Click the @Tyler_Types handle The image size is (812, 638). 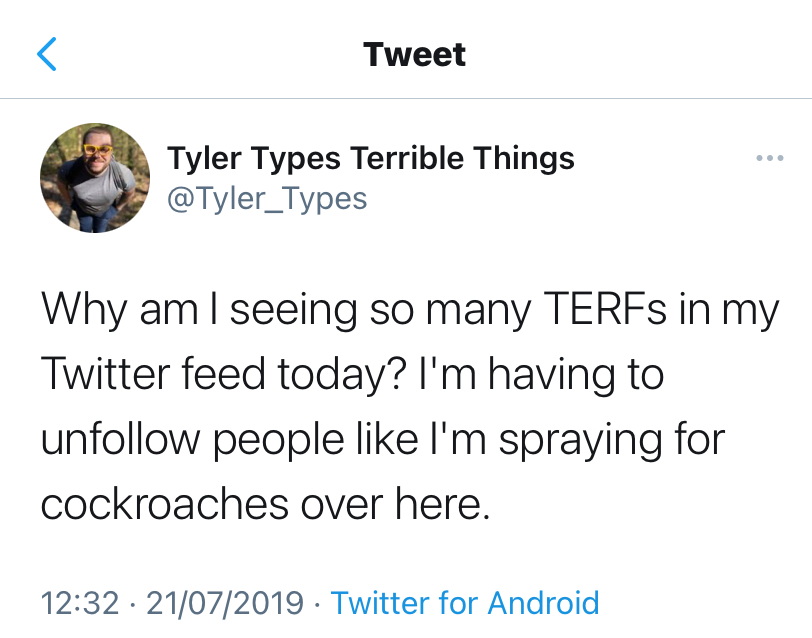tap(267, 198)
